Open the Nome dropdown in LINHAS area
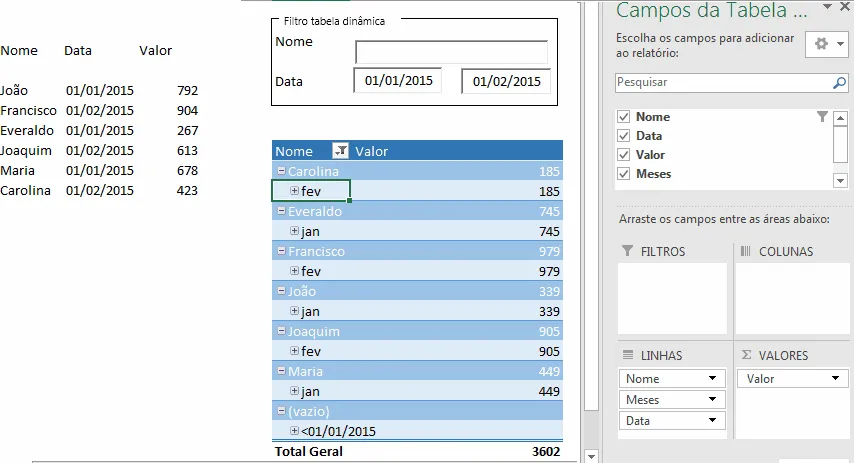This screenshot has height=463, width=854. pyautogui.click(x=712, y=378)
